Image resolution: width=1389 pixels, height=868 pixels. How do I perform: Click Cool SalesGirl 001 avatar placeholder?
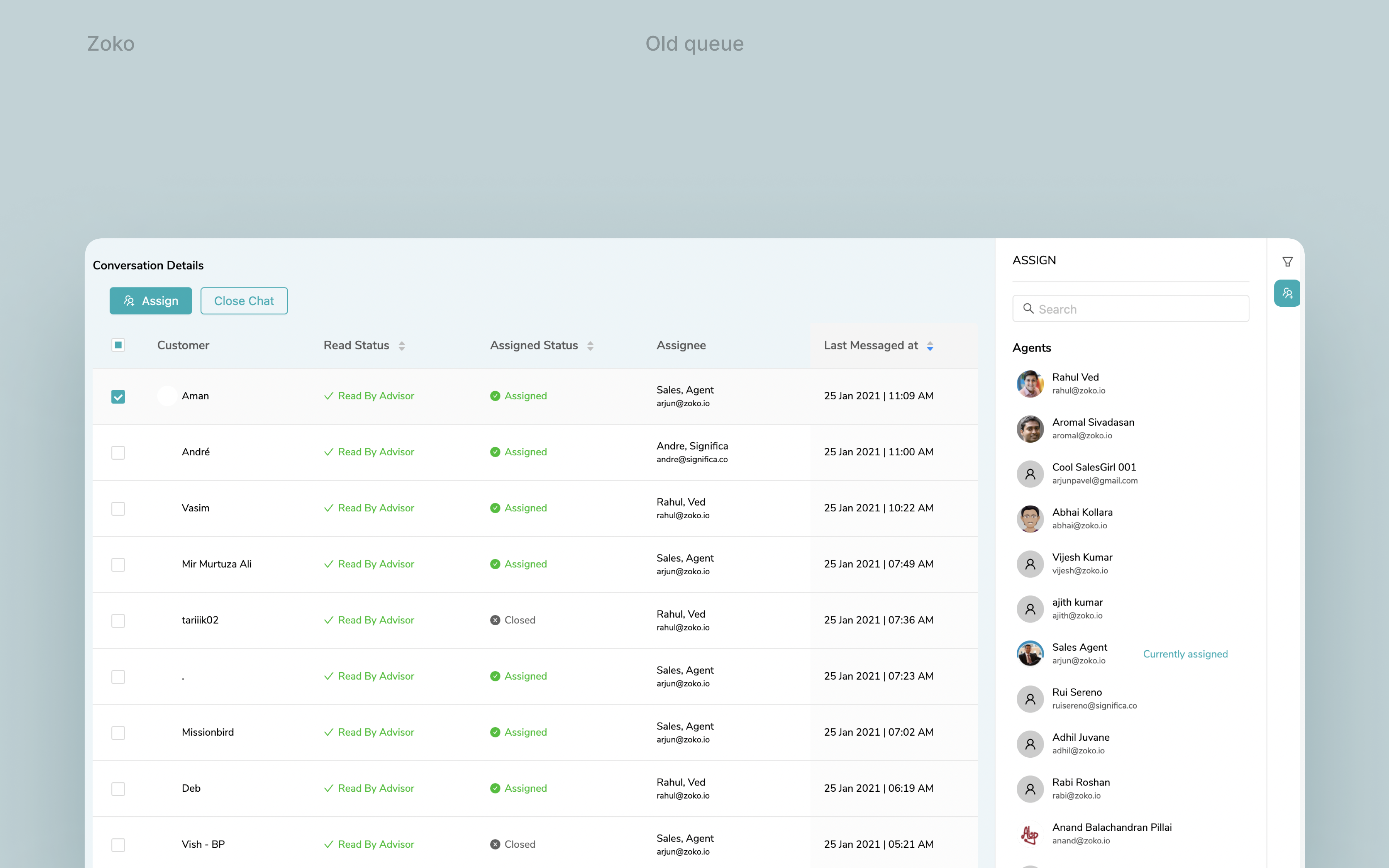(1030, 474)
